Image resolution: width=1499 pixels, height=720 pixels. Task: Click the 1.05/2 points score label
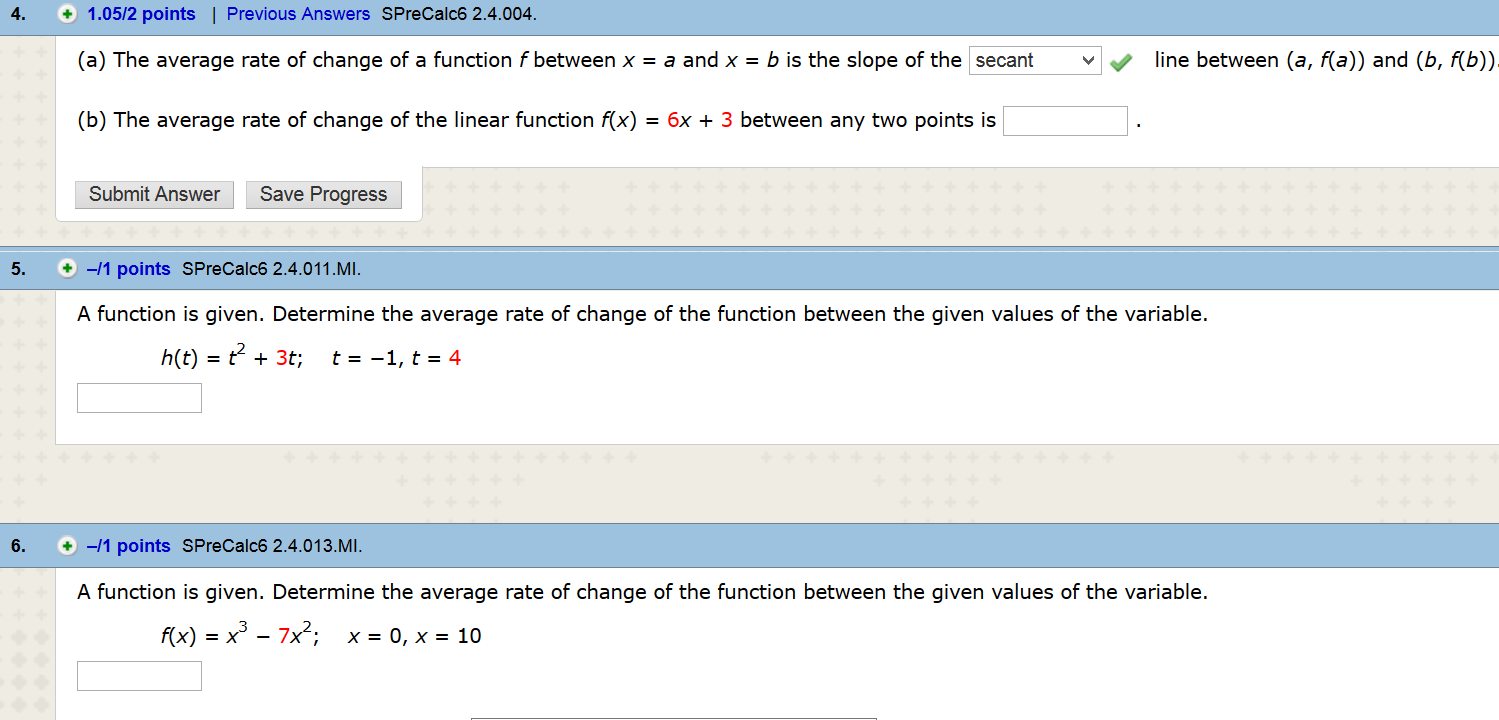tap(140, 13)
